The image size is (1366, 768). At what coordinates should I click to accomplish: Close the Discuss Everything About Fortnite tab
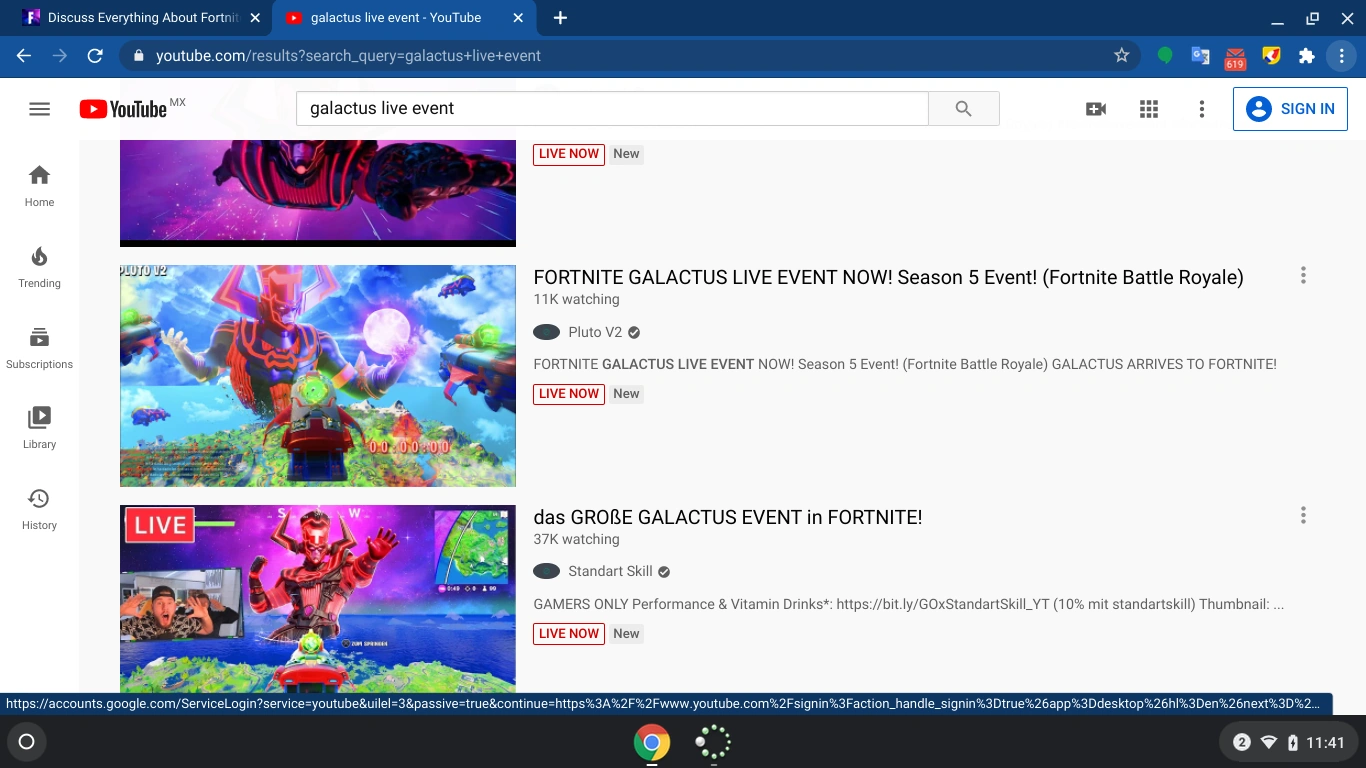coord(255,18)
